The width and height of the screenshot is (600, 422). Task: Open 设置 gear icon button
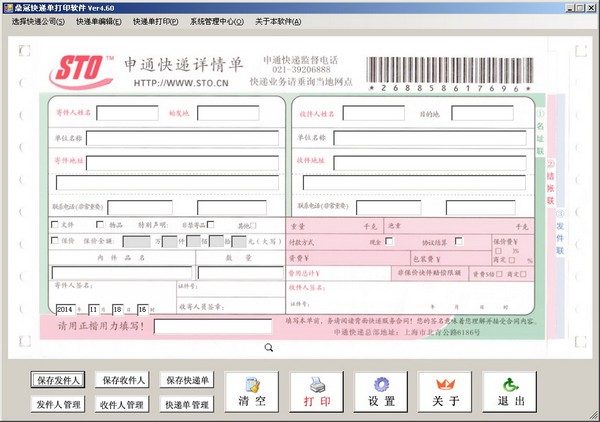click(x=381, y=392)
